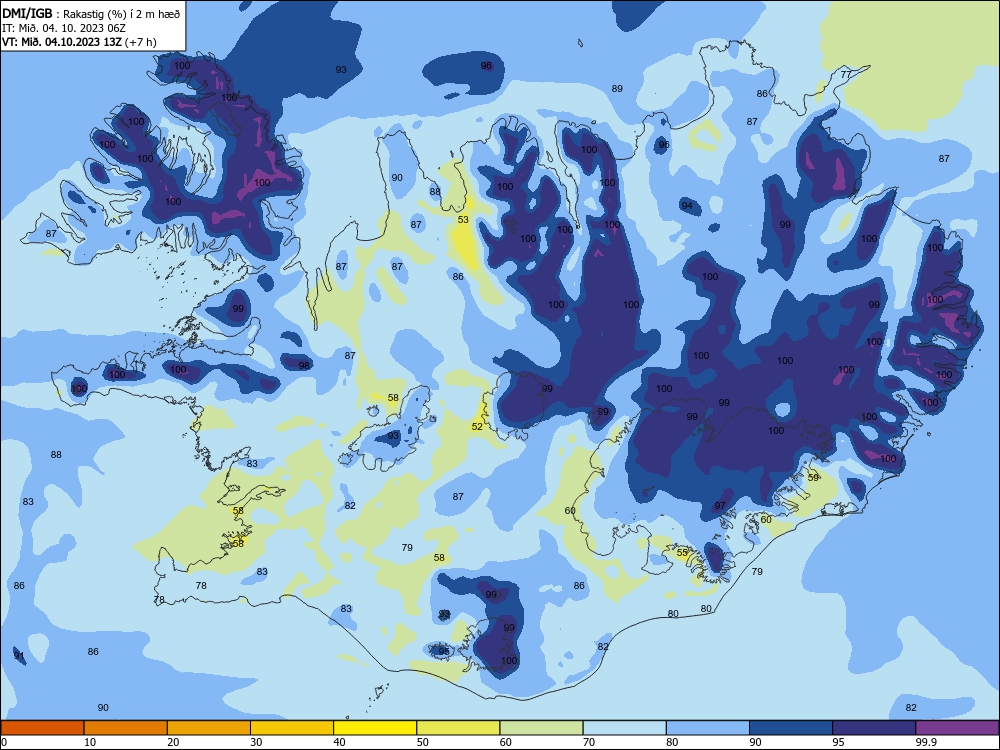Click the '89' value off north coast
This screenshot has height=750, width=1000.
click(x=617, y=89)
